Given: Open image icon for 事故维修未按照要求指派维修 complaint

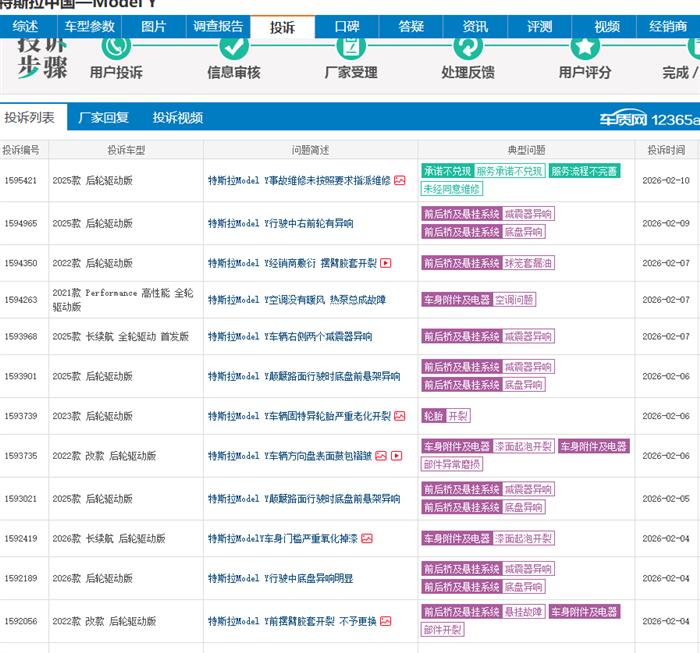Looking at the screenshot, I should tap(400, 180).
